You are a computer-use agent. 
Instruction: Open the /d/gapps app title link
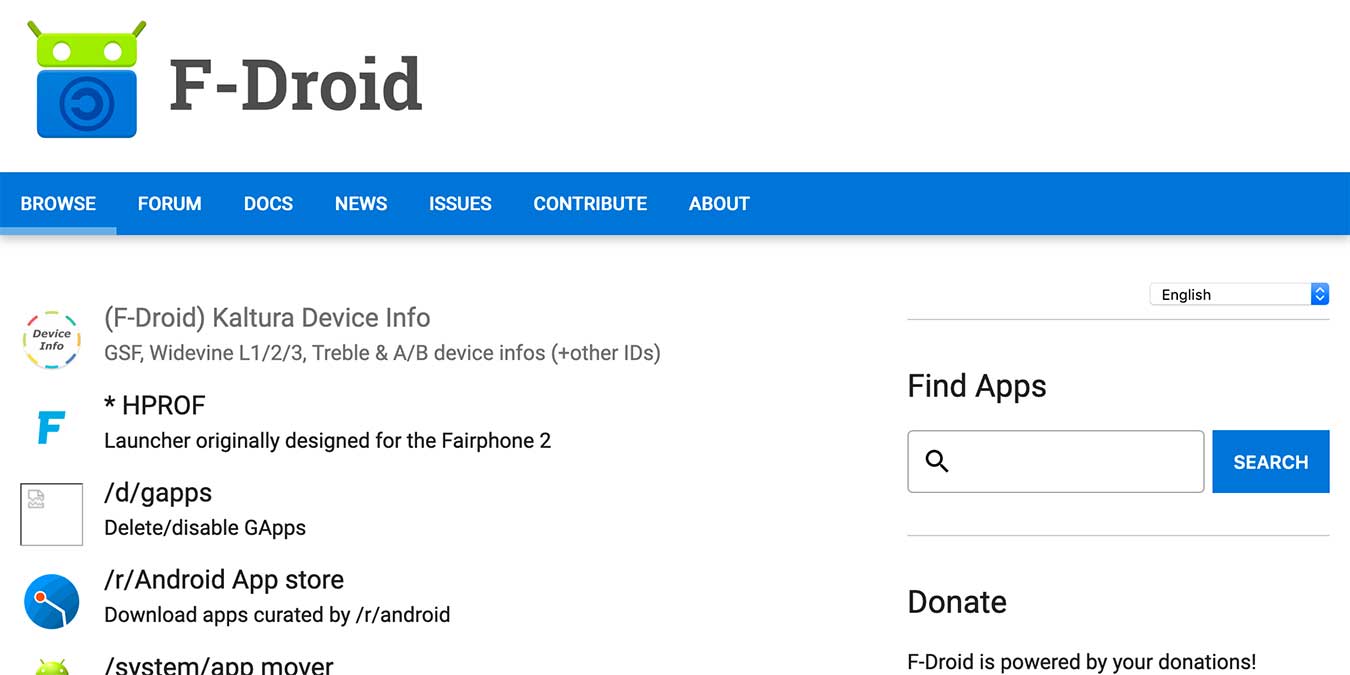[x=158, y=493]
